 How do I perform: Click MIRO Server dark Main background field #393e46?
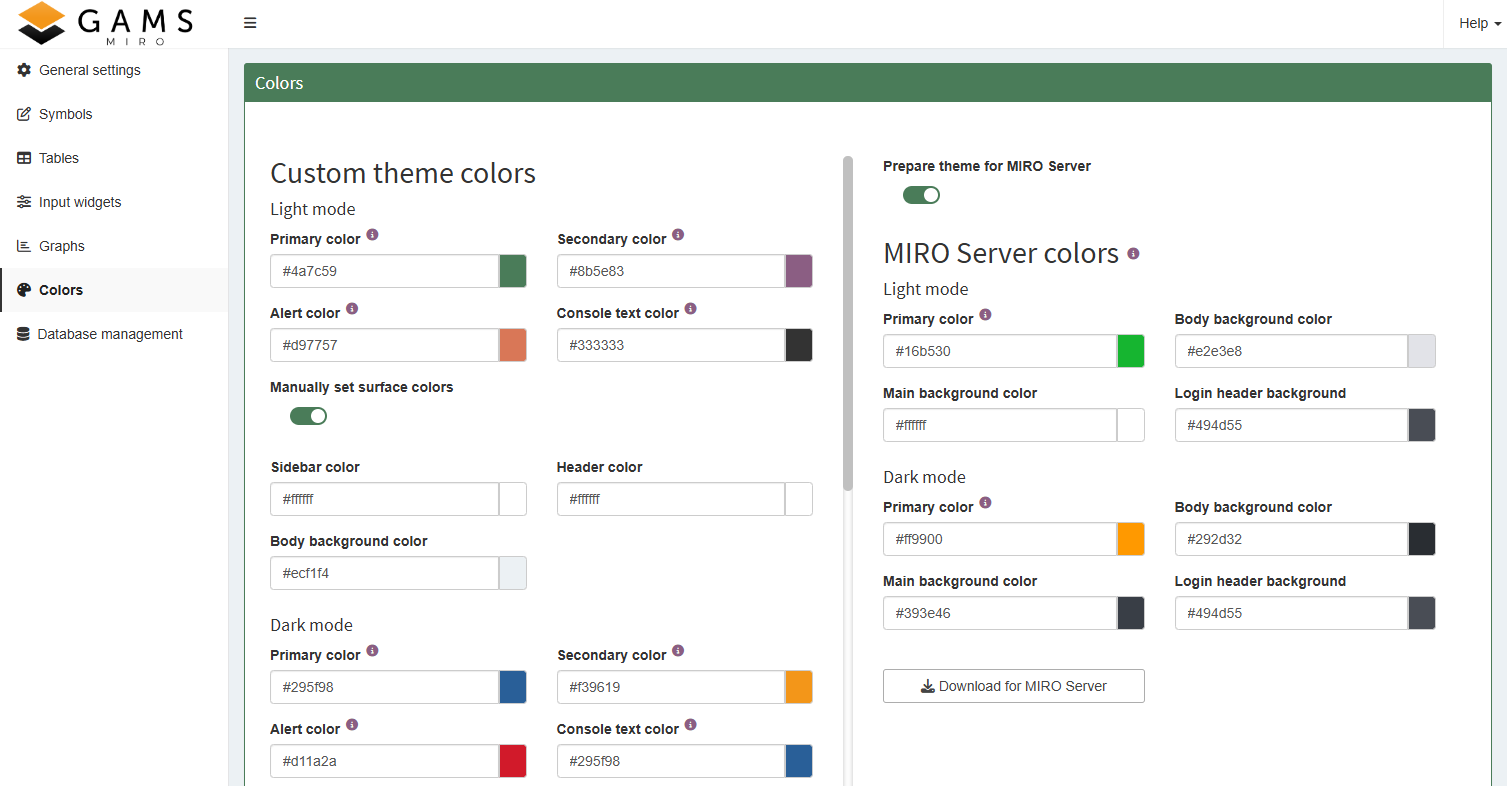[x=1000, y=613]
